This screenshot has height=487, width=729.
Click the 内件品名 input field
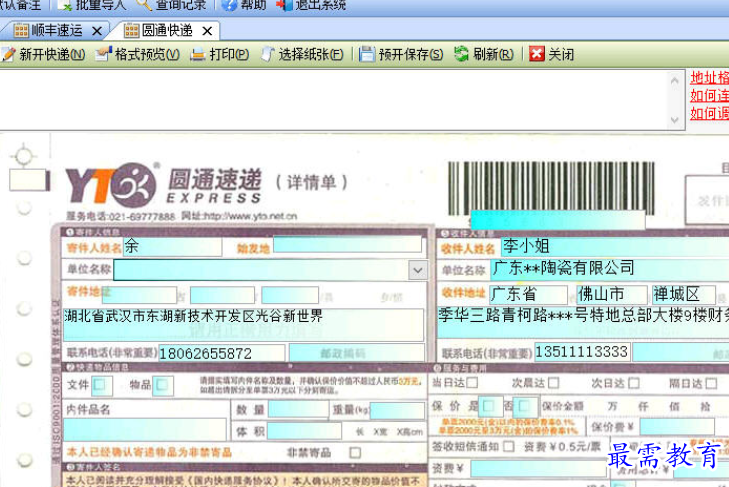(145, 429)
